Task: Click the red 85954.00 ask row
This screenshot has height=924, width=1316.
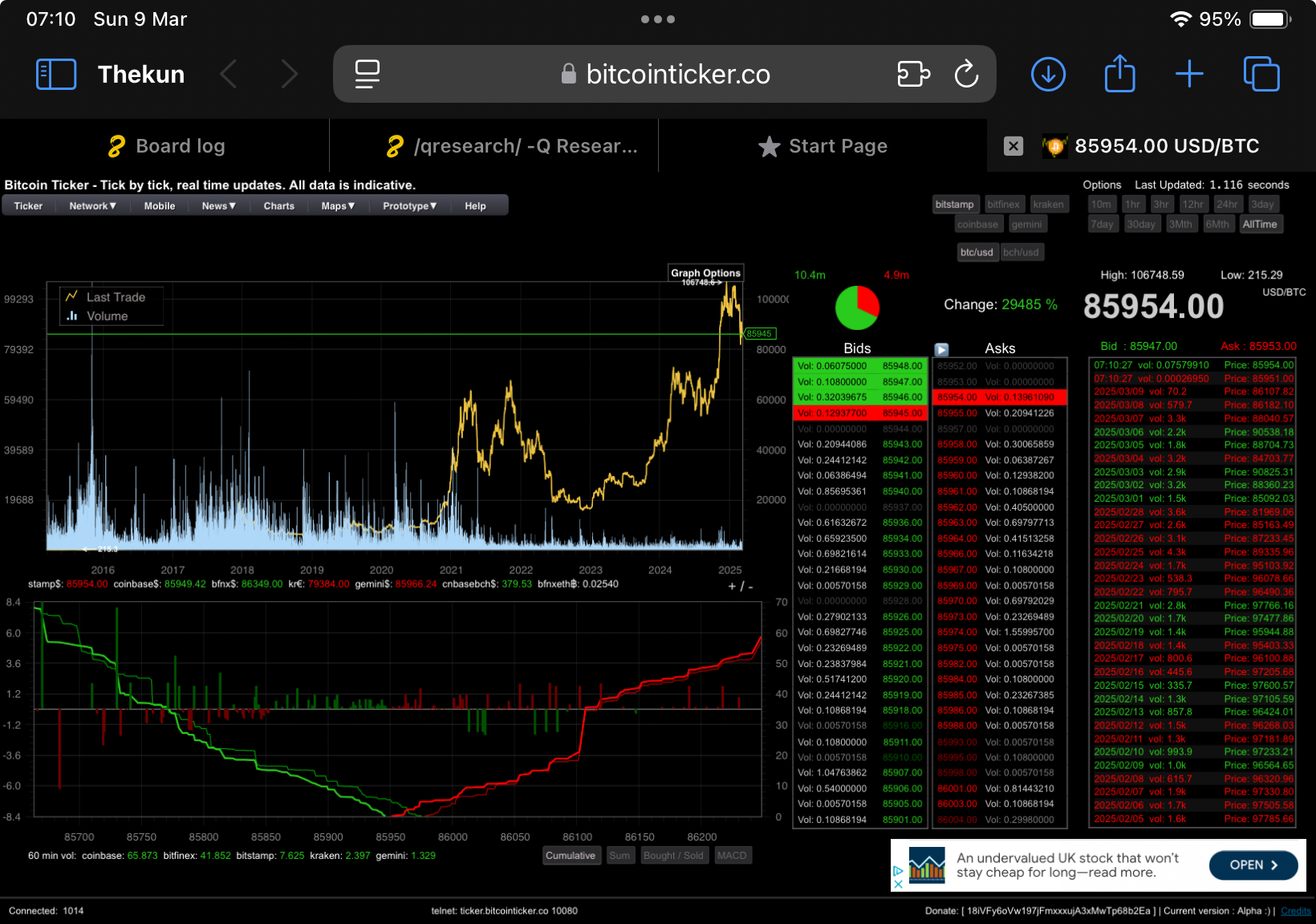Action: [x=1000, y=397]
